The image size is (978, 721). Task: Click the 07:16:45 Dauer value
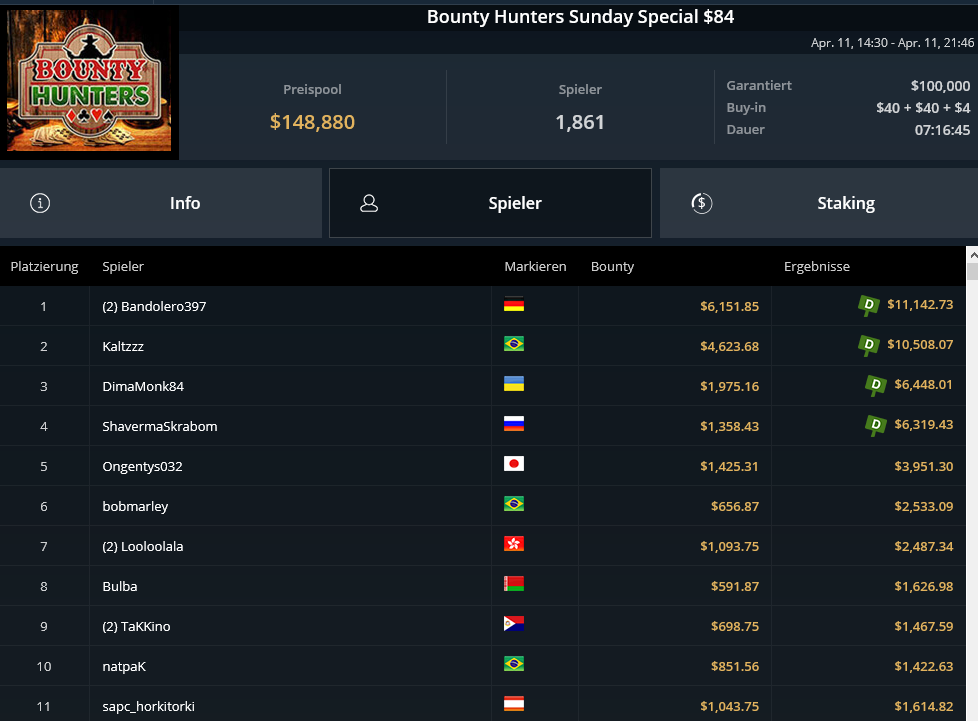click(942, 130)
